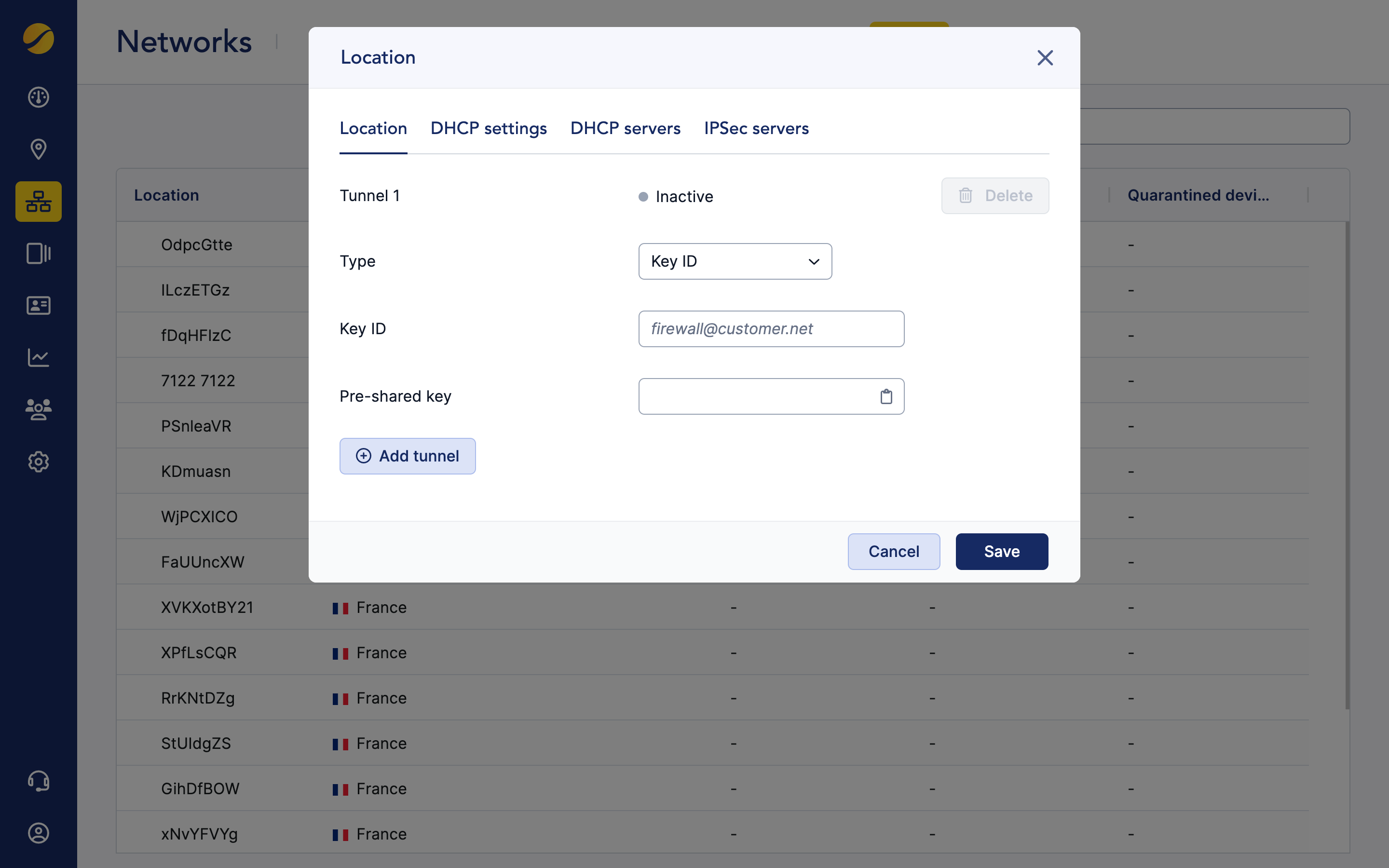Open the Devices panel icon below Networks
This screenshot has width=1389, height=868.
[x=38, y=253]
